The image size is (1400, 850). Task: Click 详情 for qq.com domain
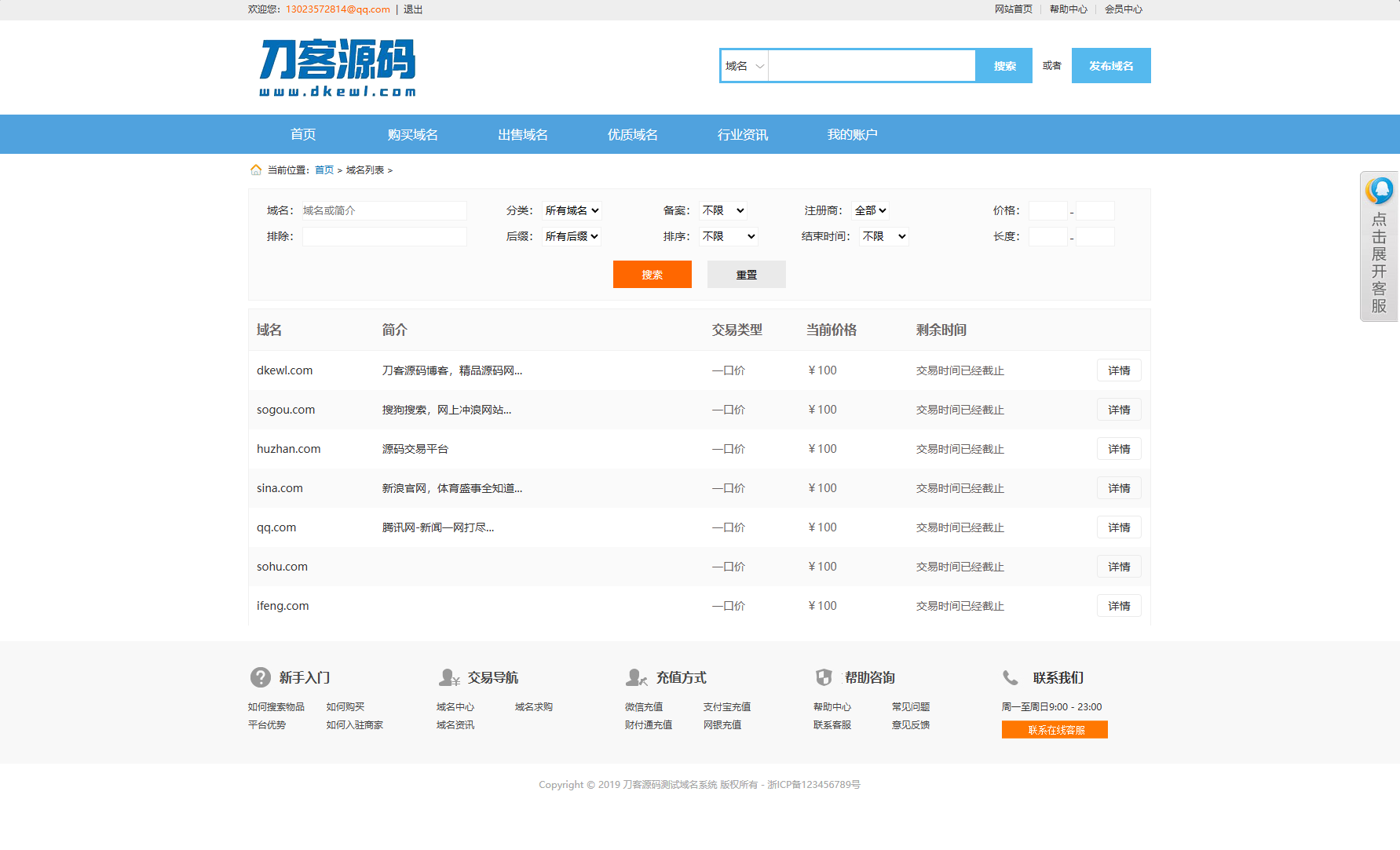1118,527
